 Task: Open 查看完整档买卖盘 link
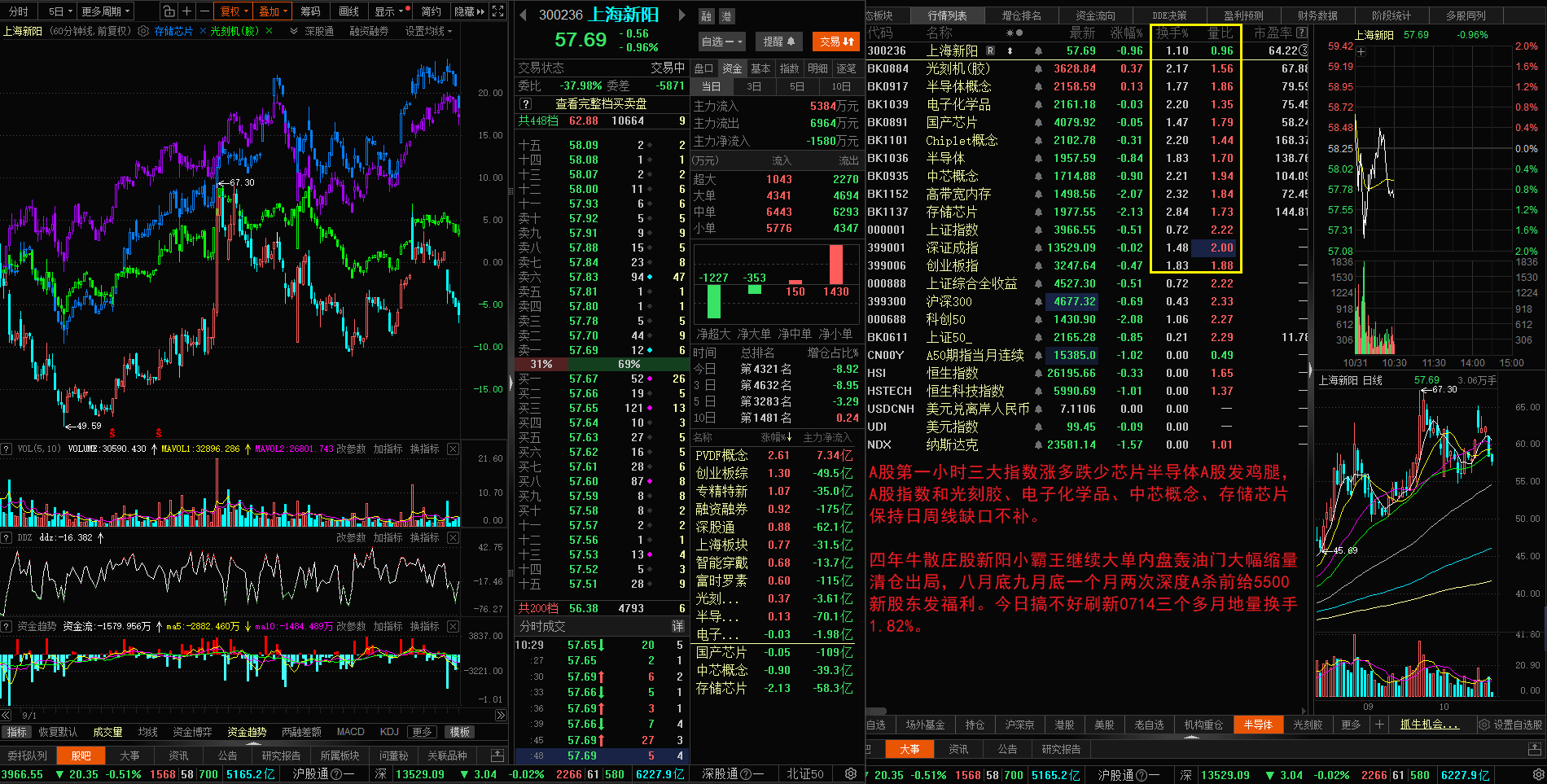[x=601, y=103]
